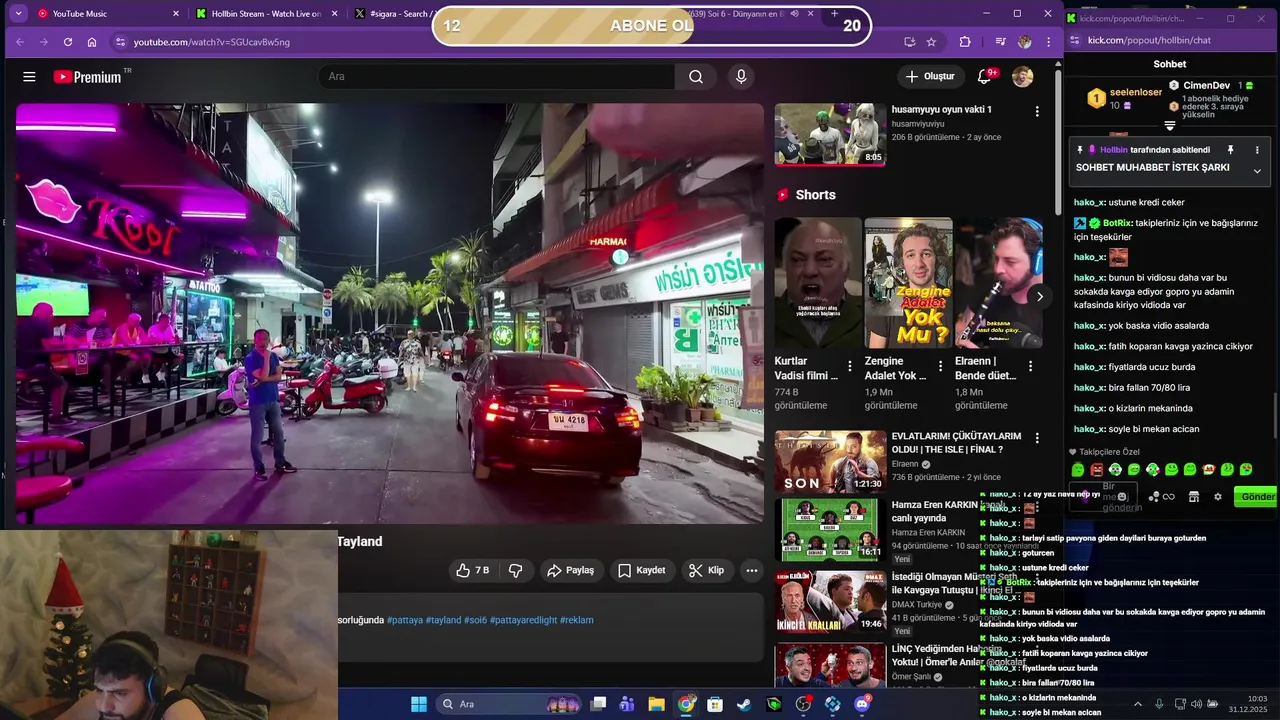Open Kick chat shop icon
This screenshot has height=720, width=1280.
tap(1193, 497)
